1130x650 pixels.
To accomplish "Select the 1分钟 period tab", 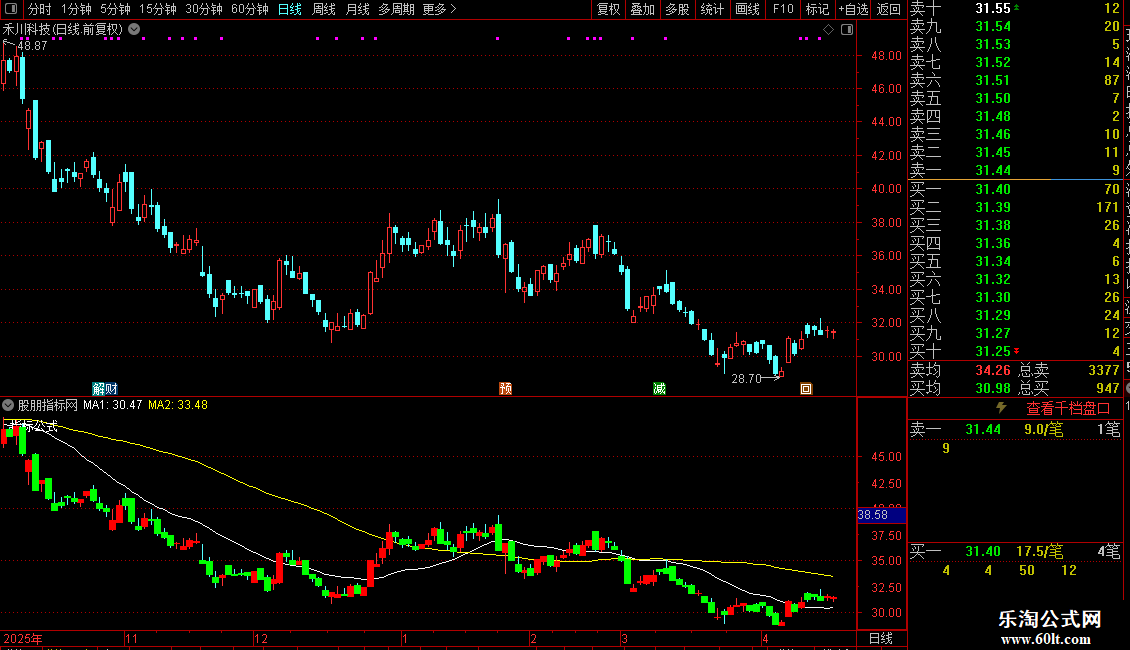I will coord(76,9).
